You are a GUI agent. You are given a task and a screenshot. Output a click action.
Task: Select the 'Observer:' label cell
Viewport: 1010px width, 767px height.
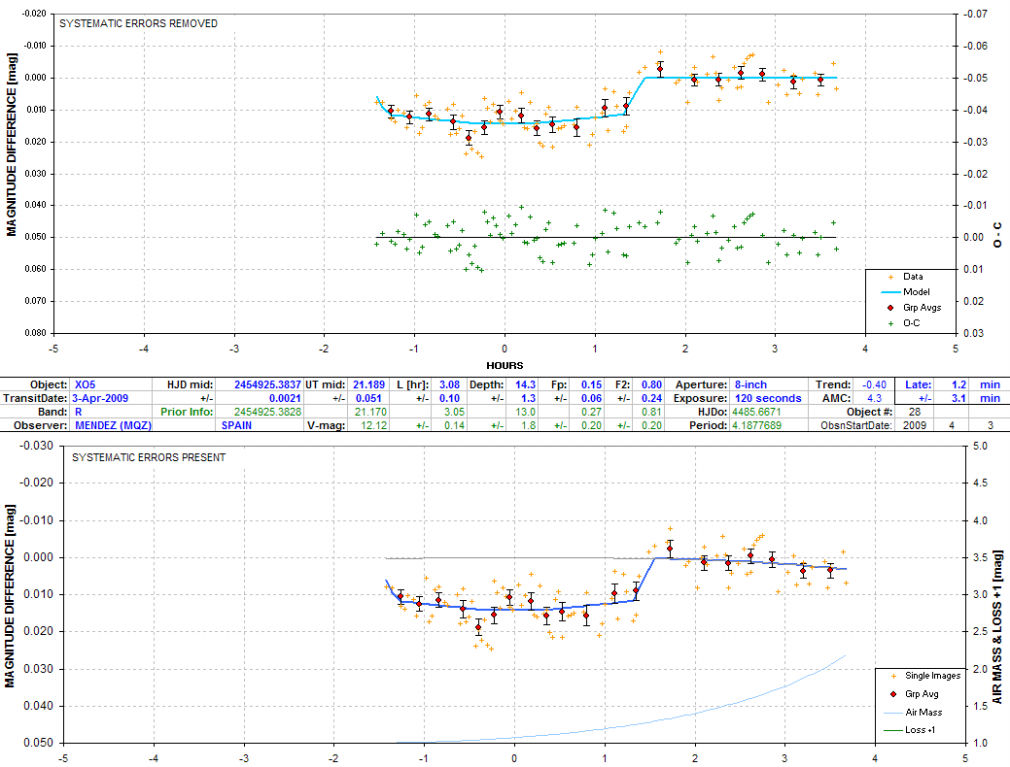41,425
